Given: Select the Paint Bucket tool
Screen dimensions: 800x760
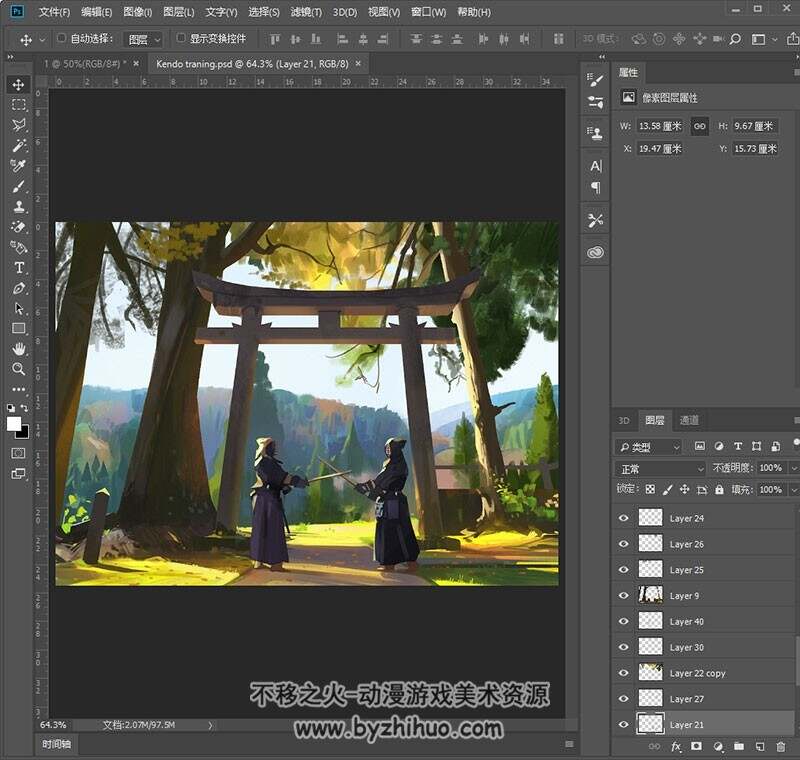Looking at the screenshot, I should 19,247.
